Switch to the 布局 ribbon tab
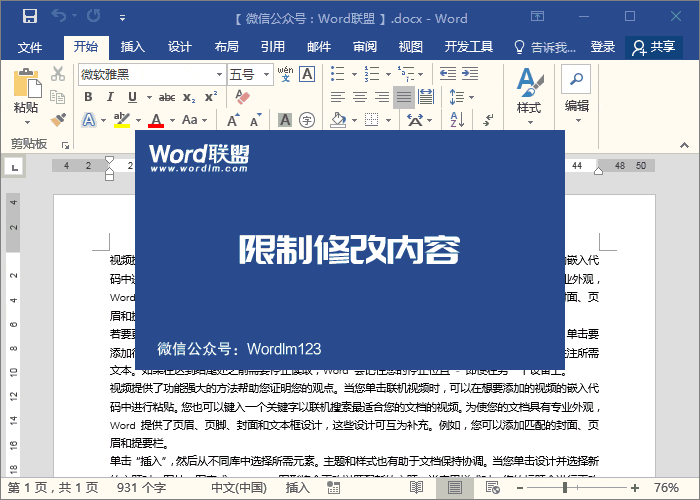 [x=226, y=47]
